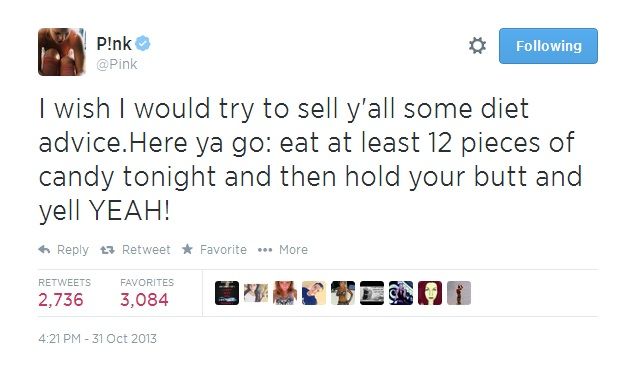The width and height of the screenshot is (636, 381).
Task: Open the gear settings dropdown
Action: click(477, 45)
